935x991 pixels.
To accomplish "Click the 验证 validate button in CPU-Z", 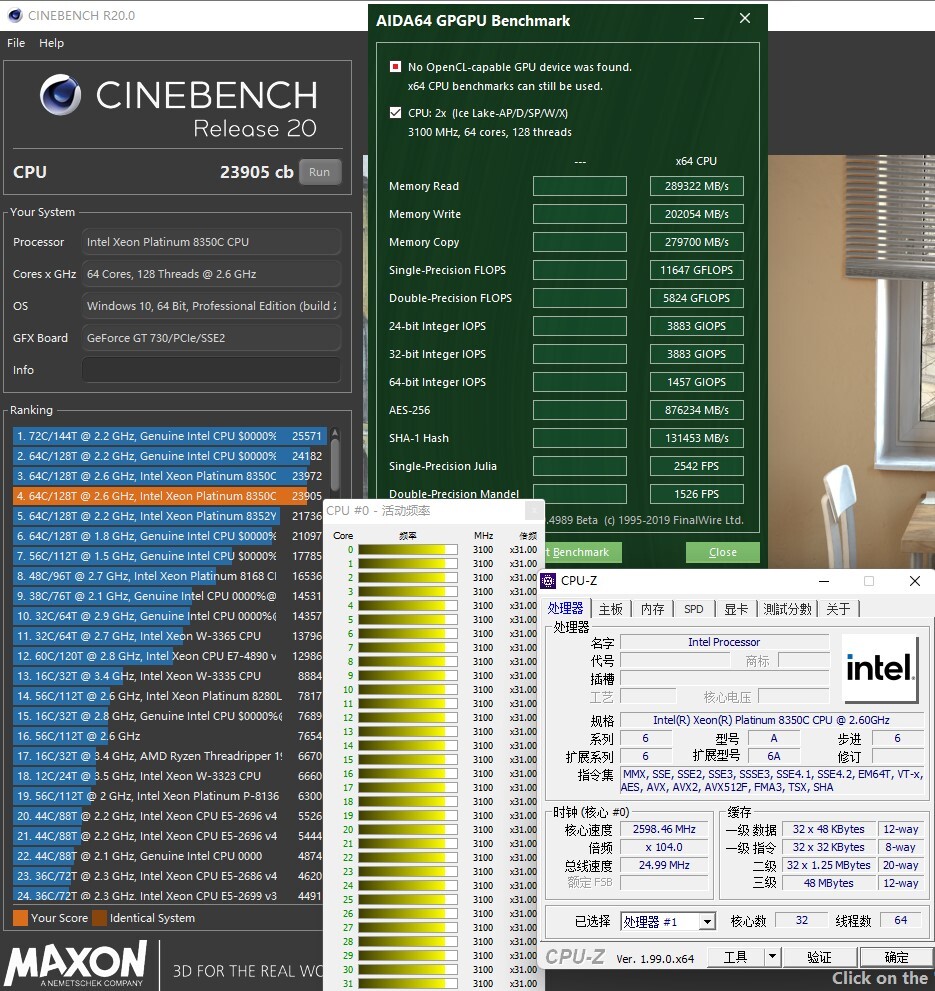I will (819, 957).
